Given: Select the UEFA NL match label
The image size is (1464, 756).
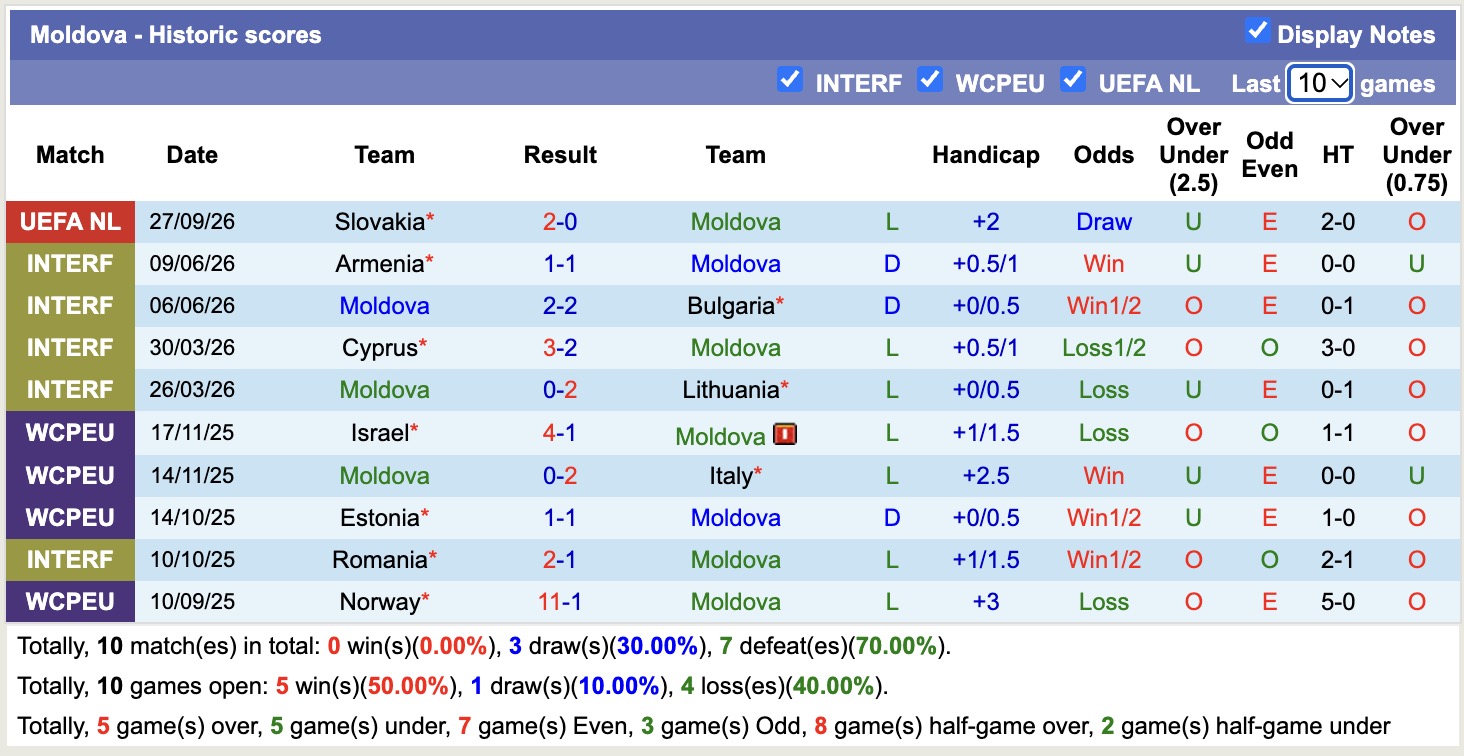Looking at the screenshot, I should click(70, 222).
